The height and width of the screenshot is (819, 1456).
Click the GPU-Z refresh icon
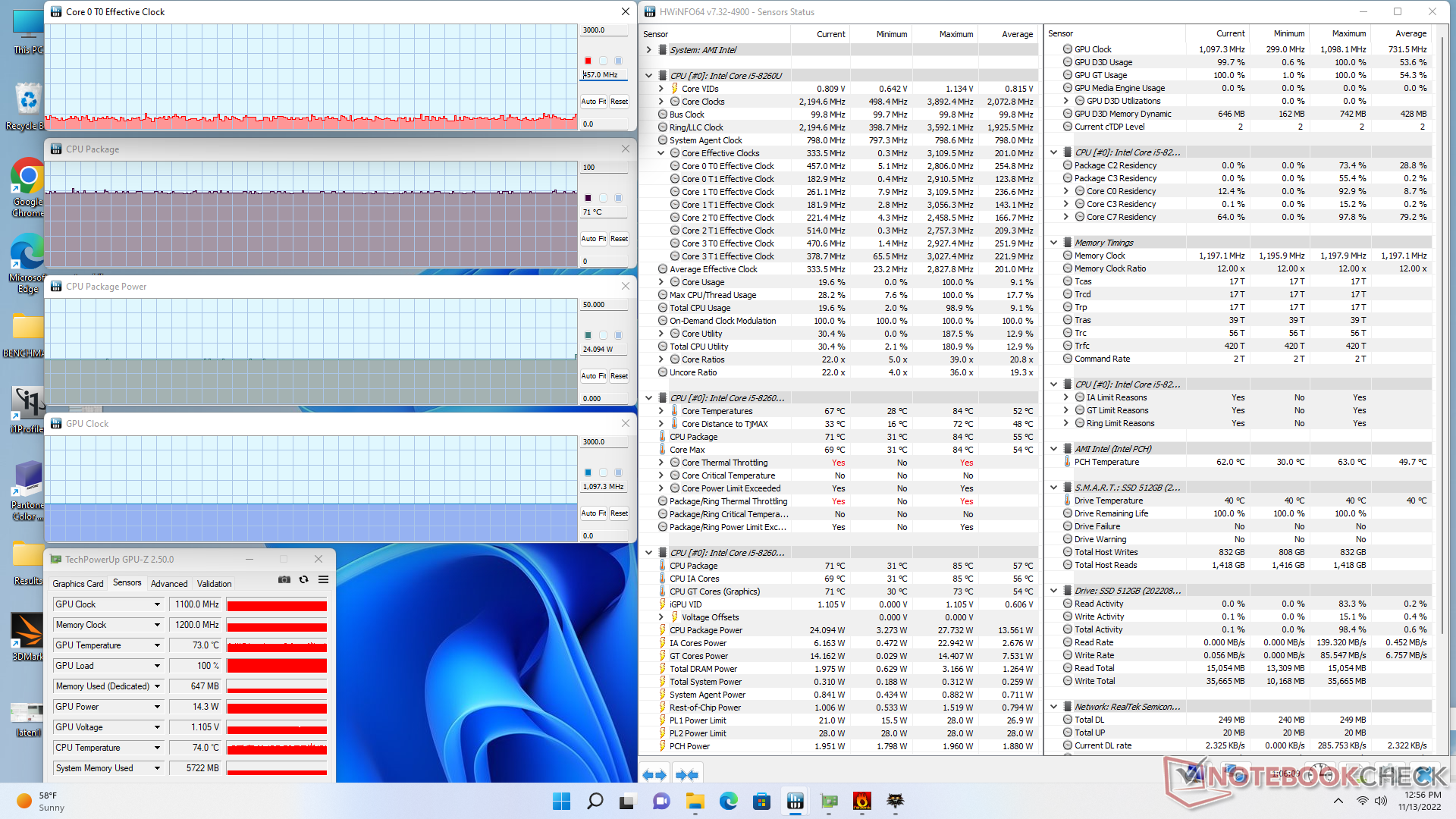tap(303, 579)
